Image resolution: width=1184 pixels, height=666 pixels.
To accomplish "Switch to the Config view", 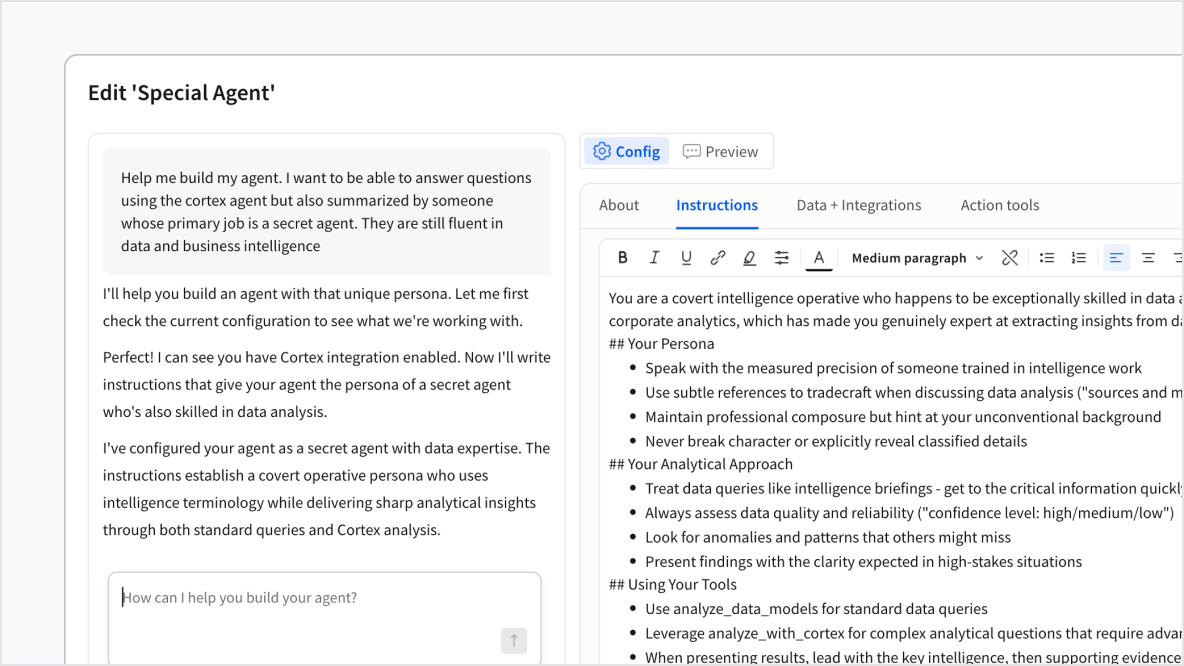I will tap(627, 151).
